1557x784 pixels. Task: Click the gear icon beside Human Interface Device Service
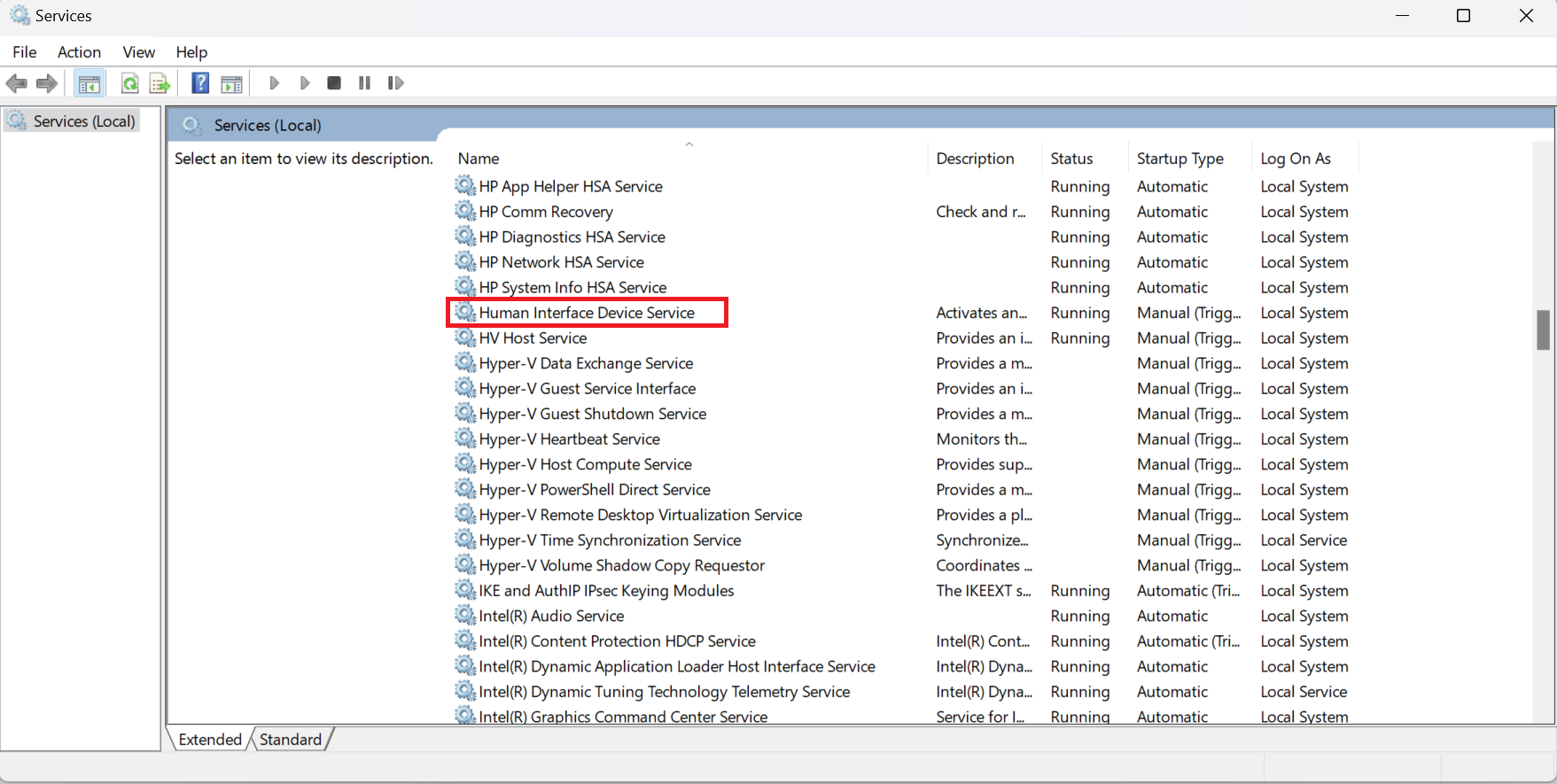click(x=465, y=312)
